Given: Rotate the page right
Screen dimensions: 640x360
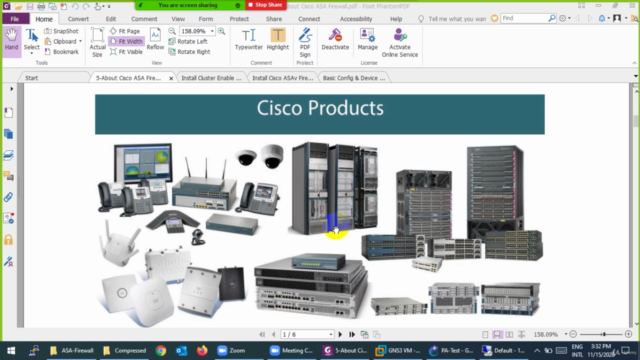Looking at the screenshot, I should pos(189,52).
